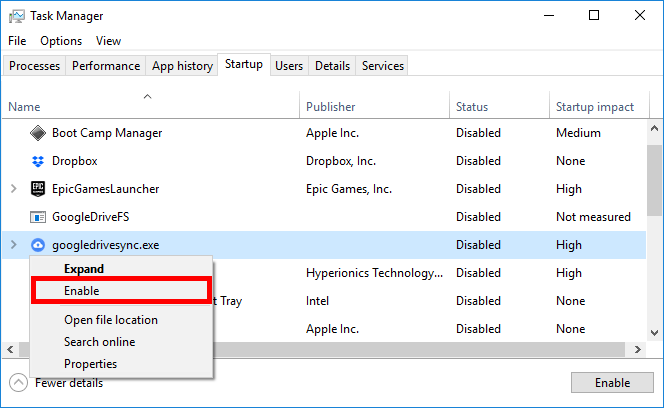The image size is (664, 408).
Task: Minimize the Task Manager window
Action: [549, 16]
